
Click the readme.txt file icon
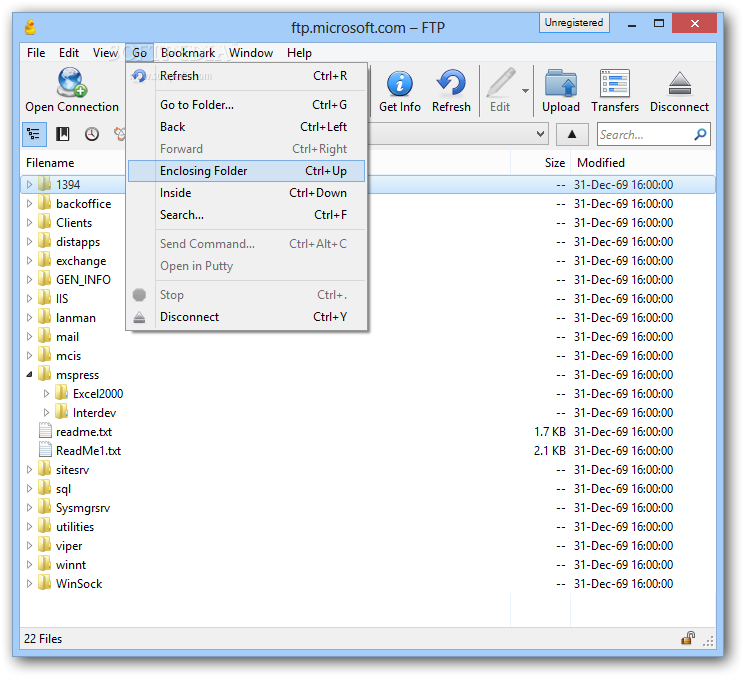(x=45, y=431)
